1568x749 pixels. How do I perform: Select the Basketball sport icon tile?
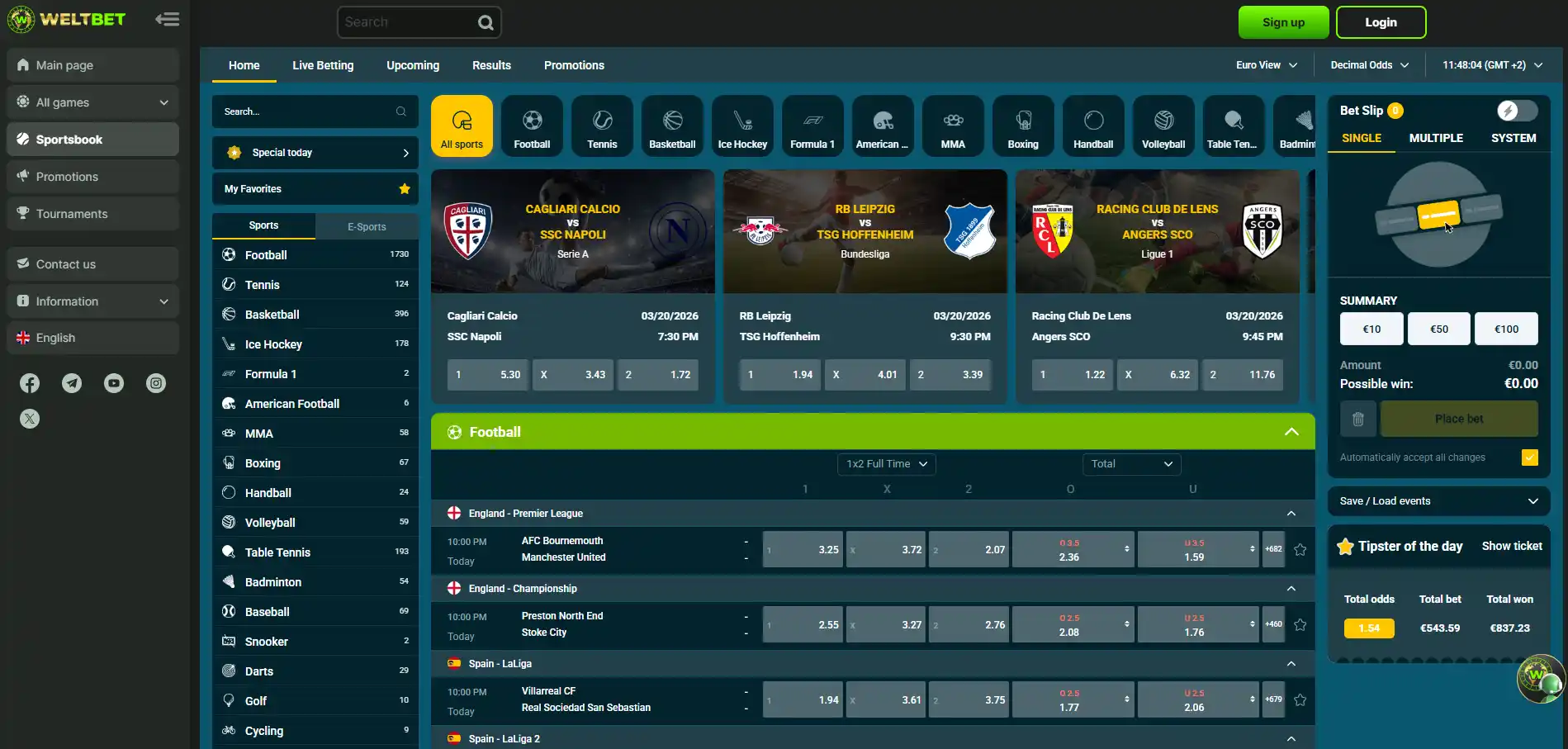pyautogui.click(x=672, y=126)
